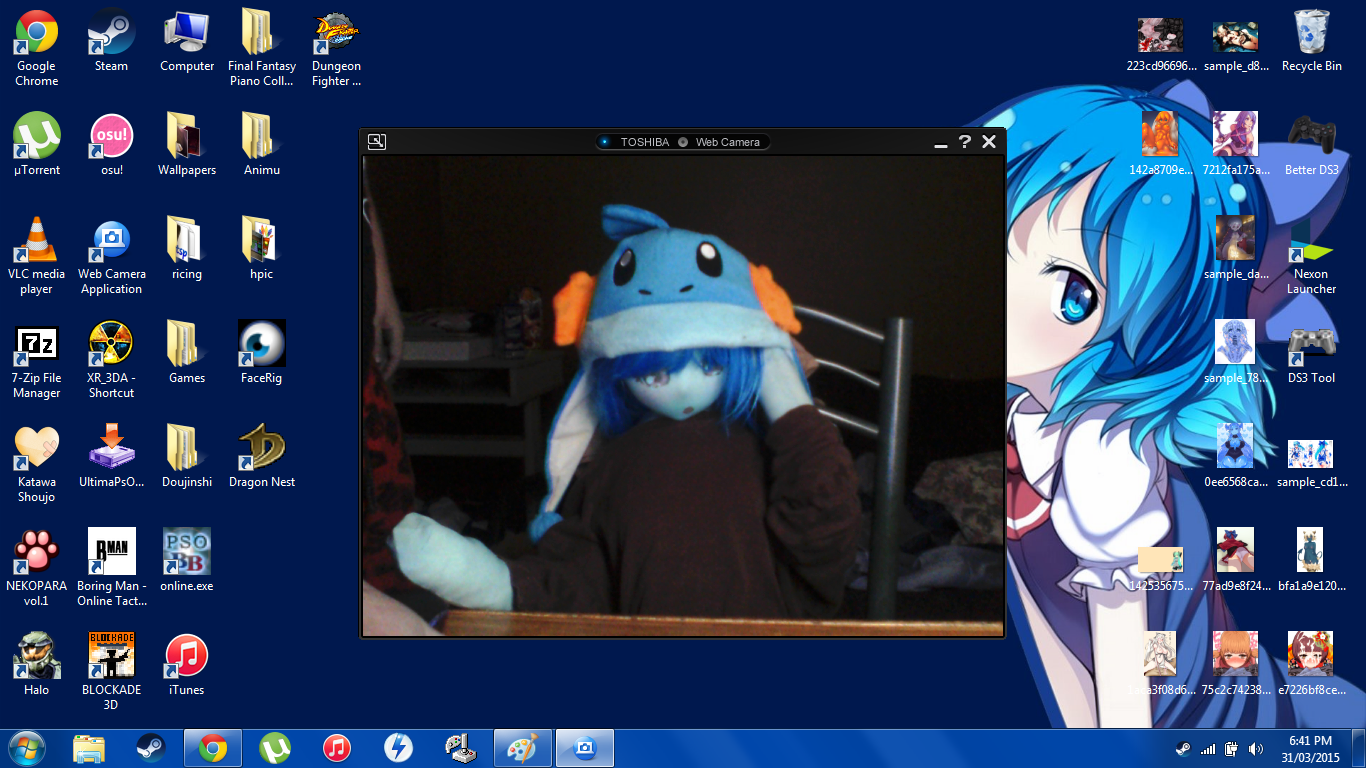
Task: Click the Web Camera taskbar button
Action: point(585,748)
